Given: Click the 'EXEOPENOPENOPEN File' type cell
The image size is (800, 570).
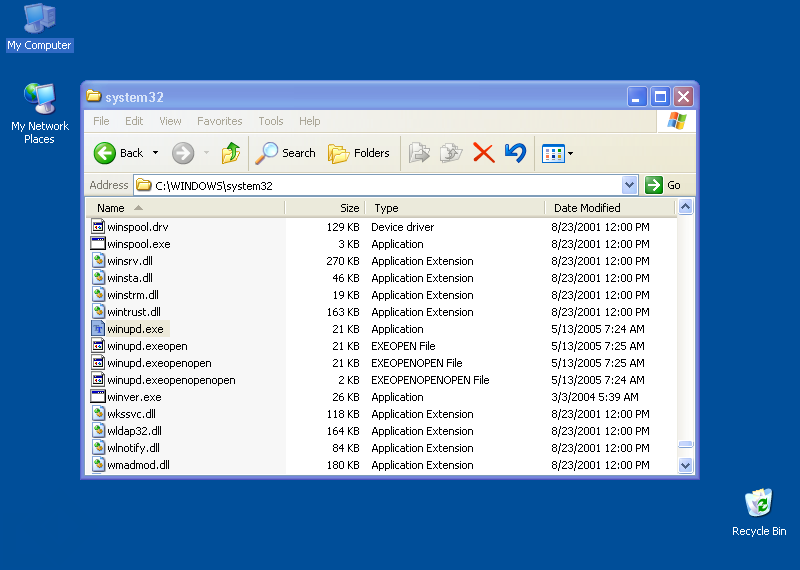Looking at the screenshot, I should click(x=430, y=380).
